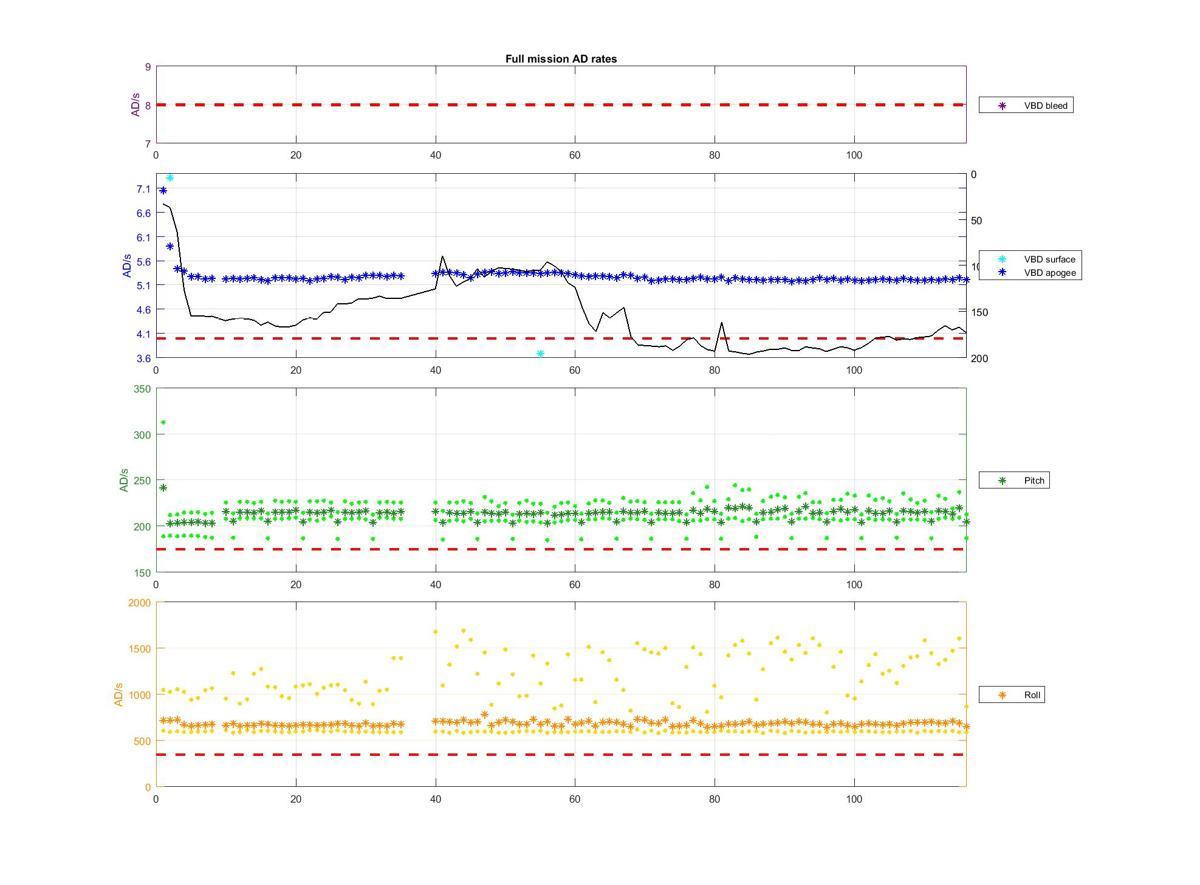Click the 2000 tick on Roll axis
This screenshot has height=885, width=1200.
[138, 603]
